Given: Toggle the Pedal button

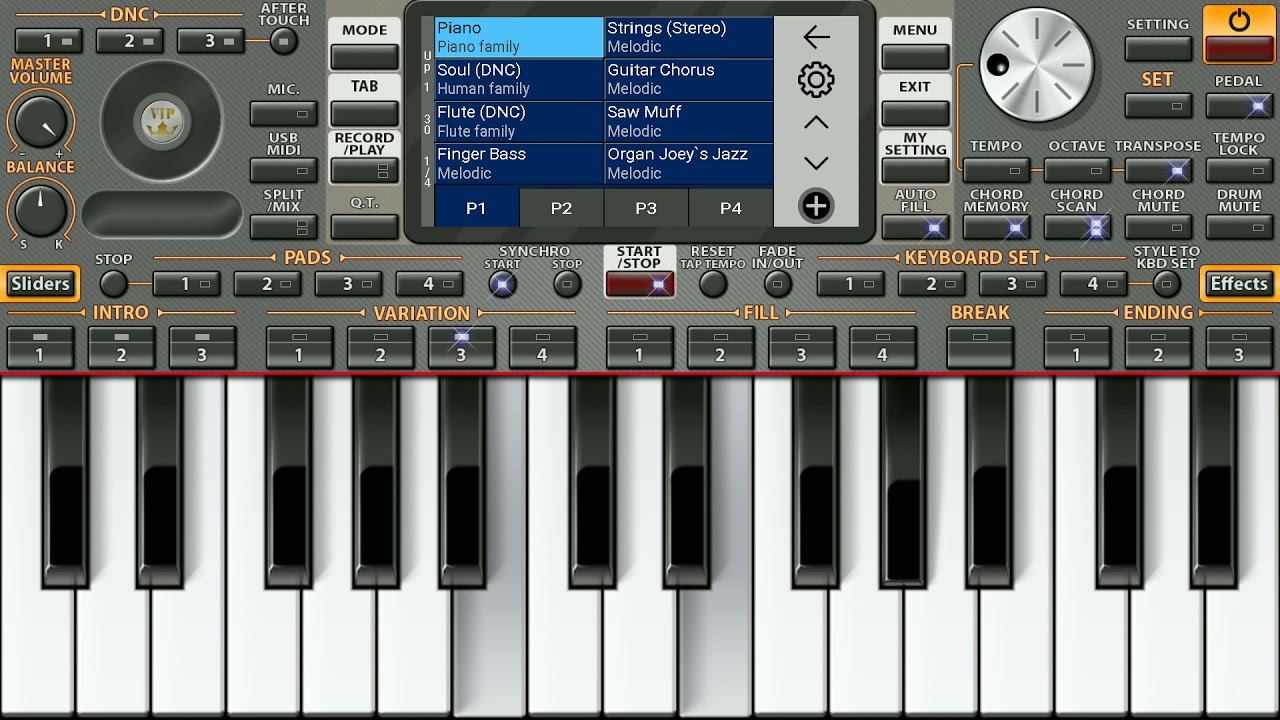Looking at the screenshot, I should (x=1239, y=106).
